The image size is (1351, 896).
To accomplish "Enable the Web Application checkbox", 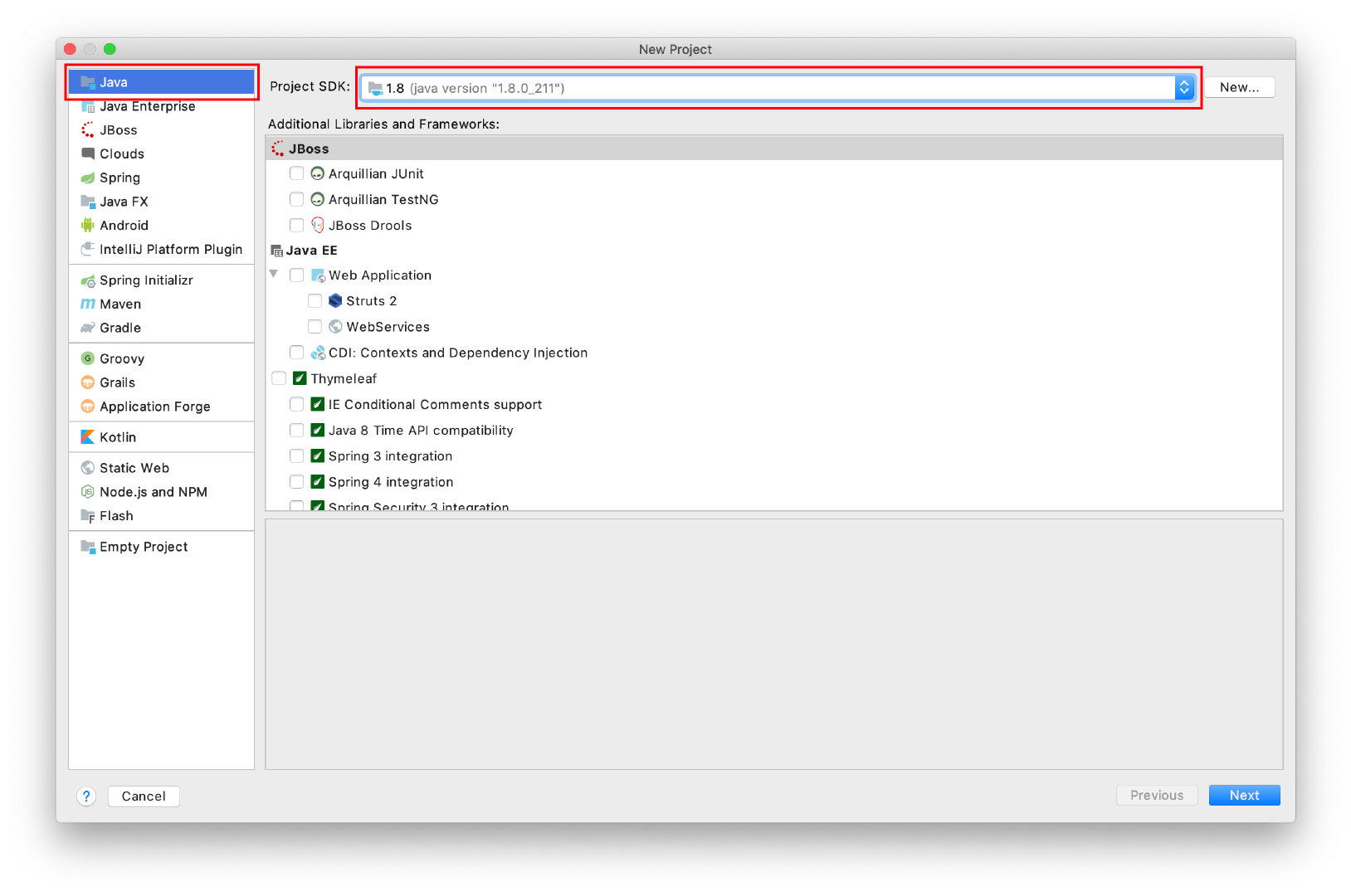I will point(296,275).
